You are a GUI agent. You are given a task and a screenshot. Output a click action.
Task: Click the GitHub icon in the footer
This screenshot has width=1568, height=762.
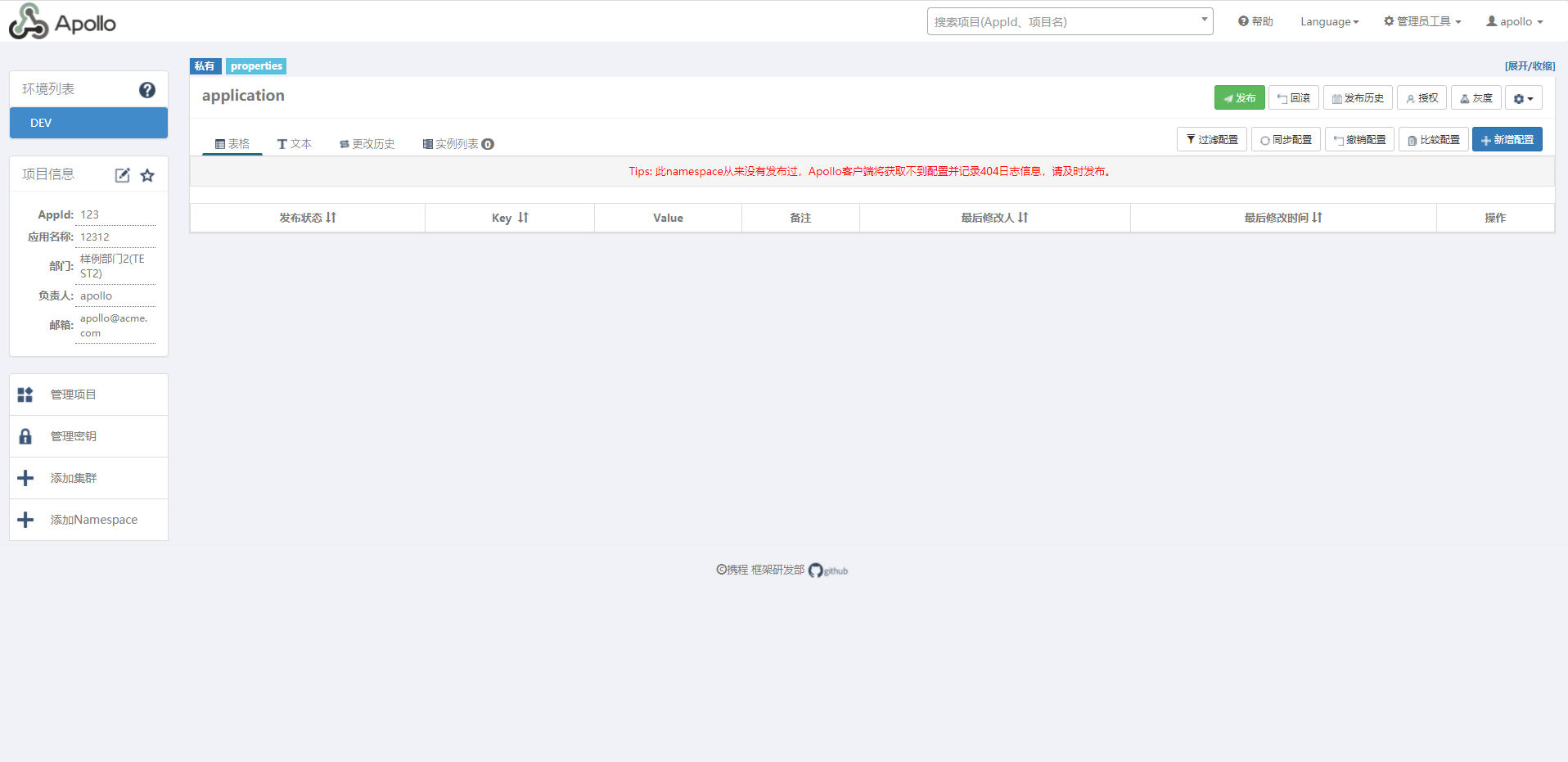pos(817,570)
